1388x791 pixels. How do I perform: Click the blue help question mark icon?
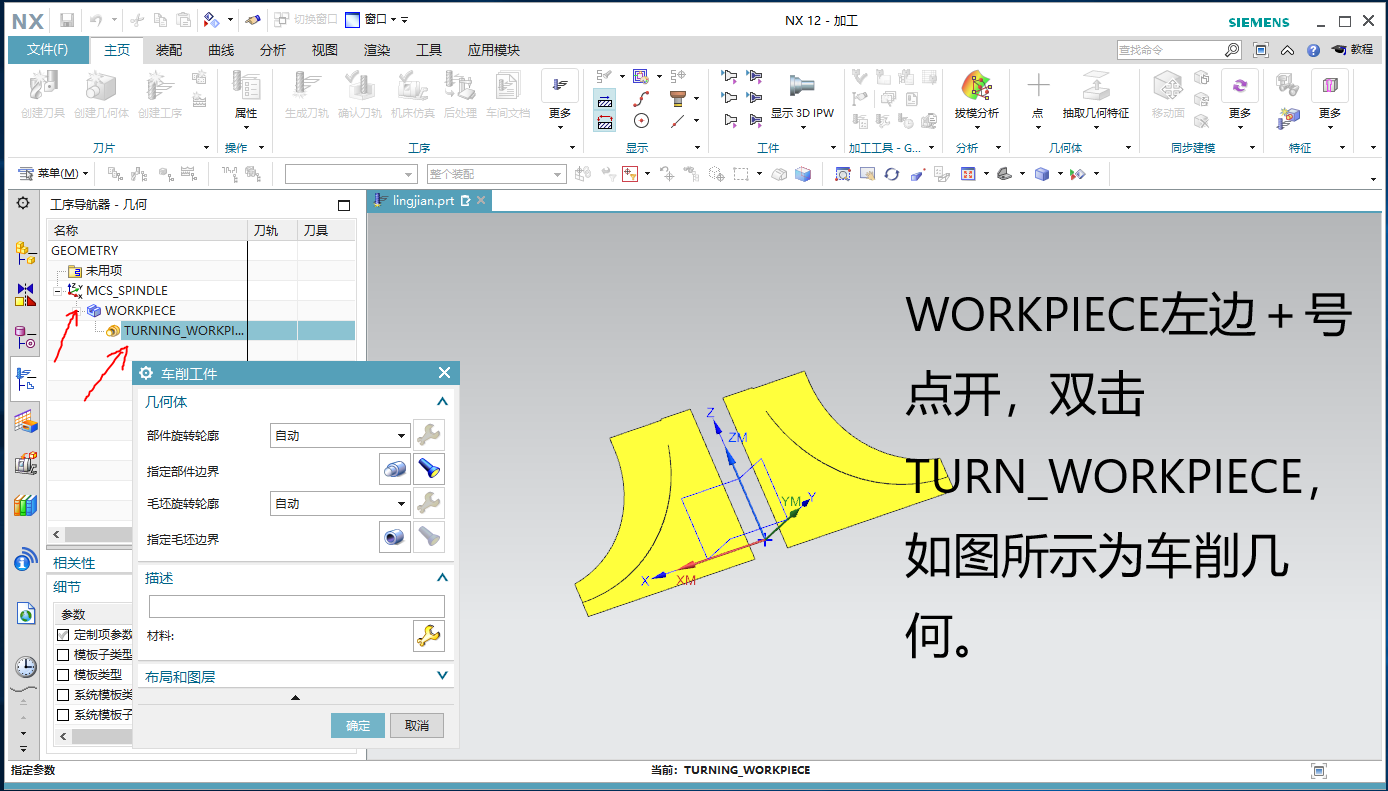tap(1313, 50)
